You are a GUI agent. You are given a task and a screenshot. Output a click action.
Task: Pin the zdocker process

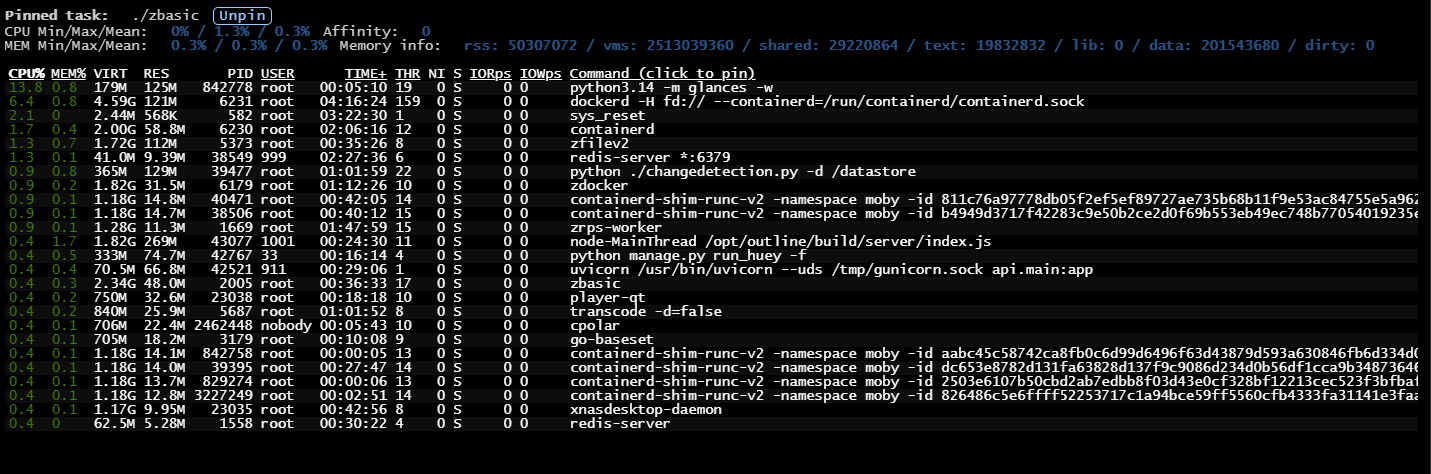(599, 185)
